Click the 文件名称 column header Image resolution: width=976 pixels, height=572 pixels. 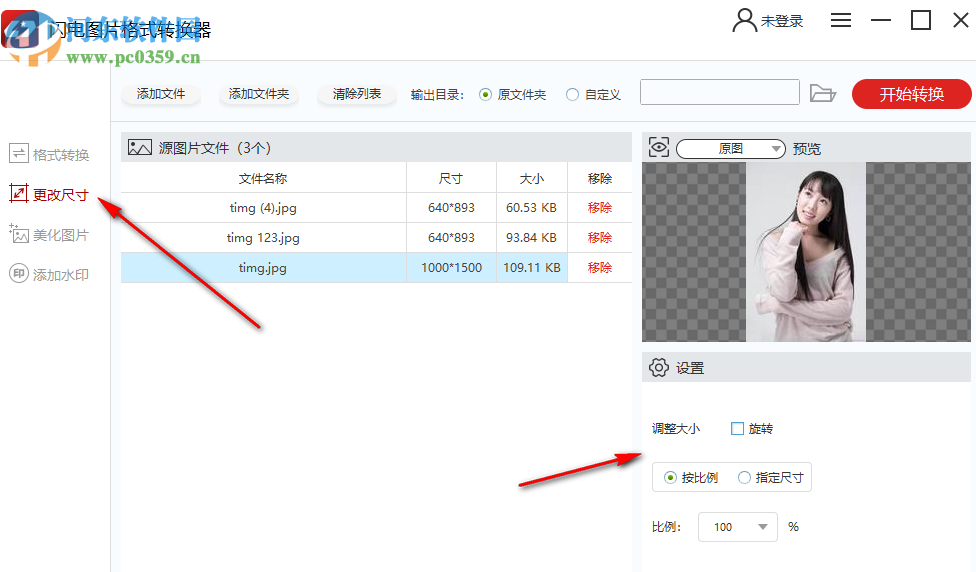coord(263,178)
